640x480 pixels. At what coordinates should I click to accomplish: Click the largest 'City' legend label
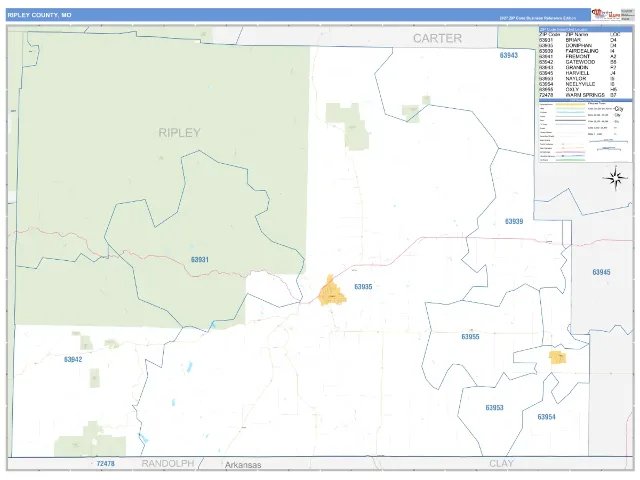pyautogui.click(x=619, y=109)
